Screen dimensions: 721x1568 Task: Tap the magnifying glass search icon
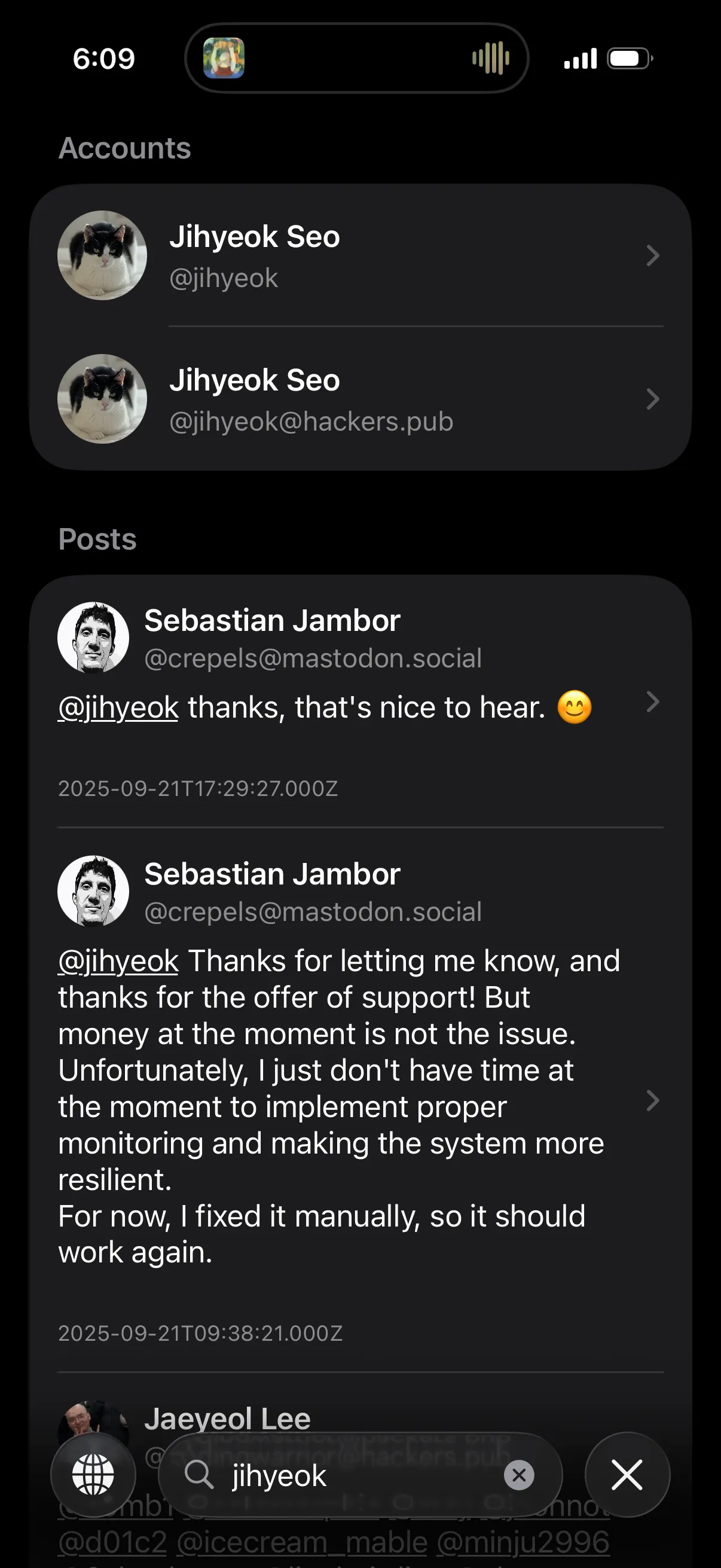[199, 1475]
